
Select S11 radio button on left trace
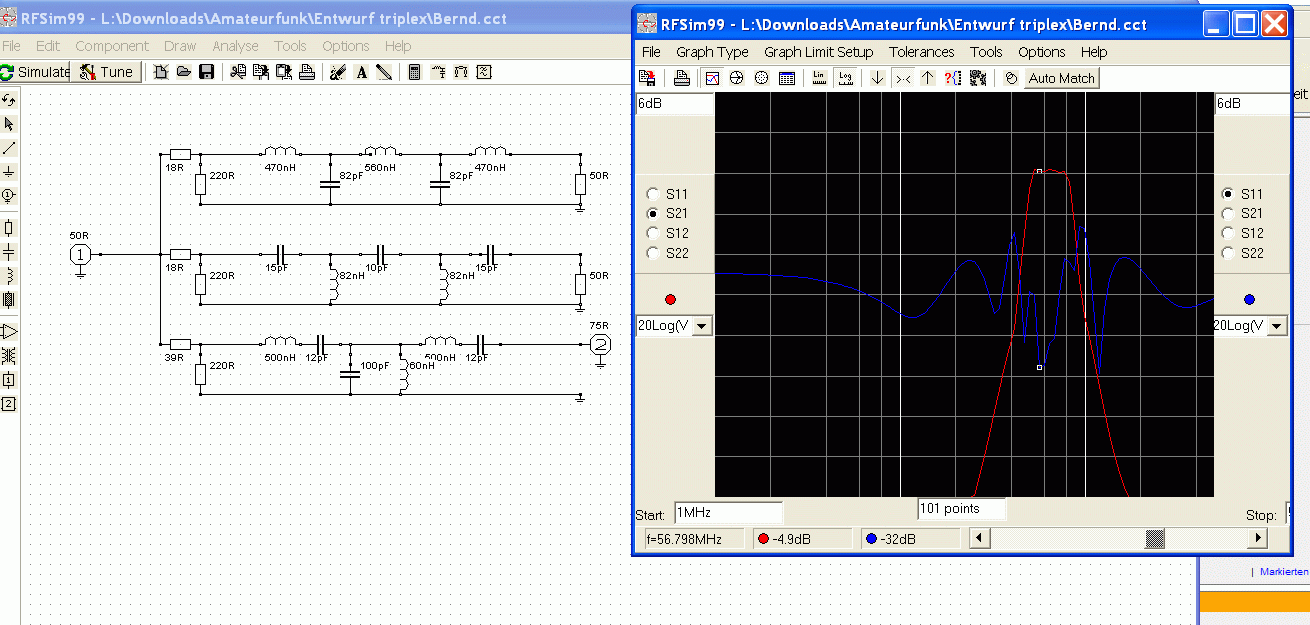(x=654, y=194)
